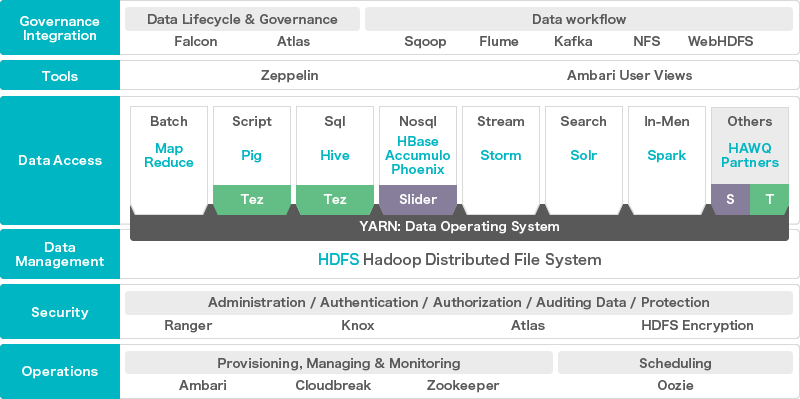Click the Scheduling header
Screen dimensions: 800x399
(676, 363)
